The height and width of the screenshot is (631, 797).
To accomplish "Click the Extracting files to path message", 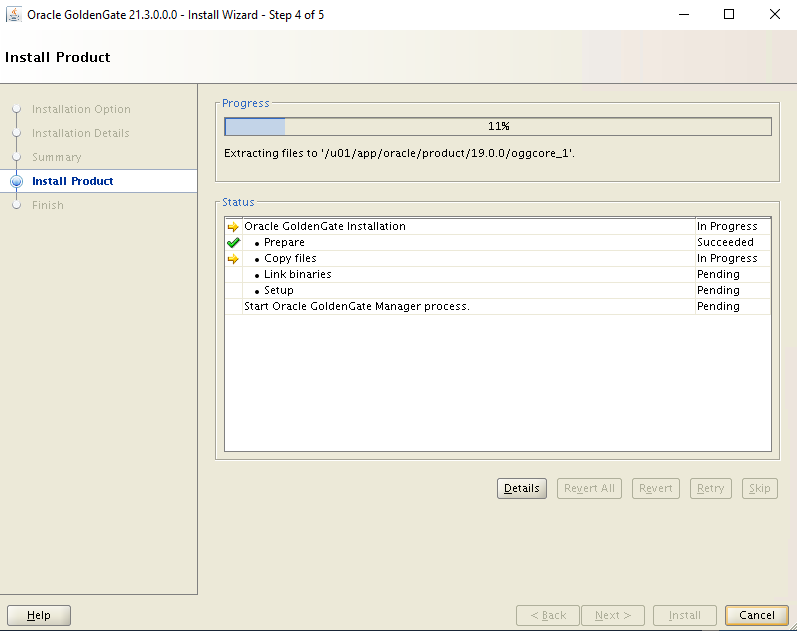I will click(399, 153).
